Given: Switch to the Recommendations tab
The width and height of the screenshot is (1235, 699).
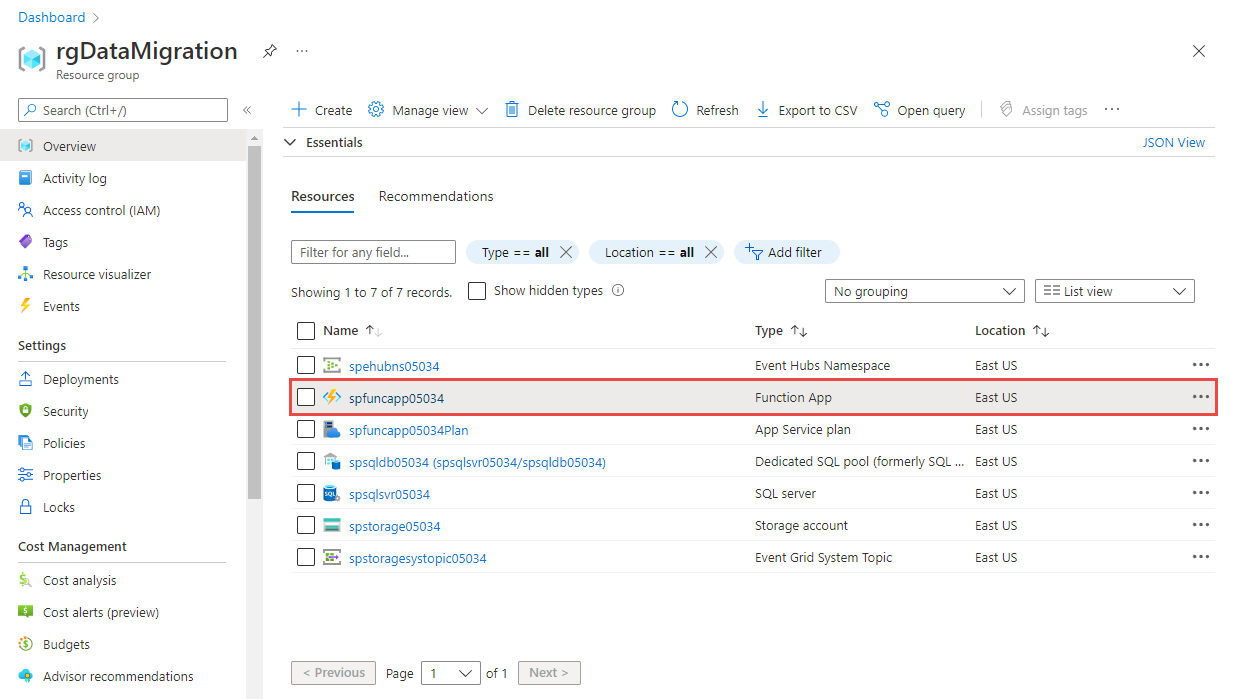Looking at the screenshot, I should click(x=436, y=196).
